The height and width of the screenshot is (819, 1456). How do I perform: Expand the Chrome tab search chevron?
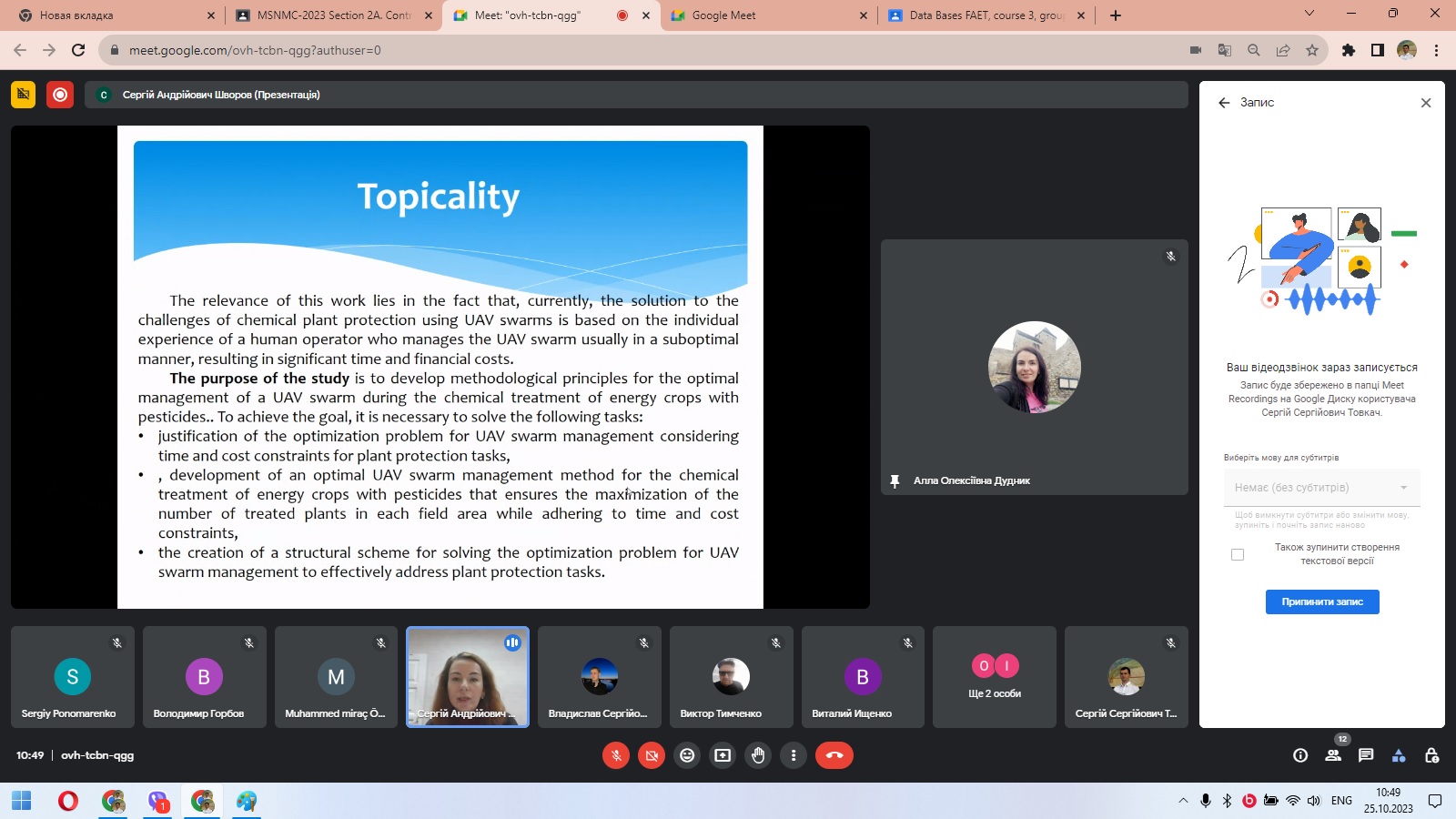[x=1309, y=14]
